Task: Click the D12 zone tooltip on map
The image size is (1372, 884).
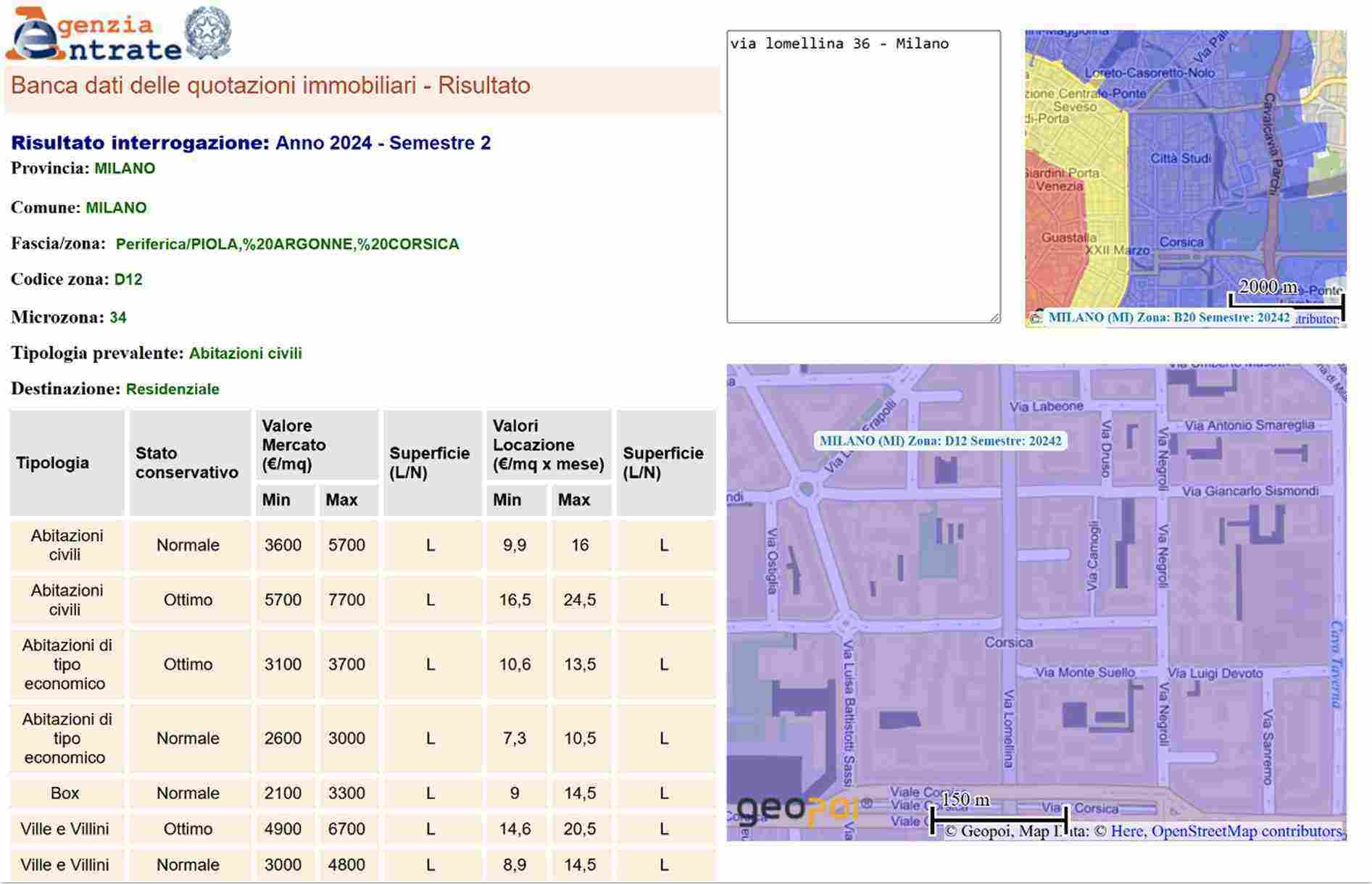Action: (940, 441)
